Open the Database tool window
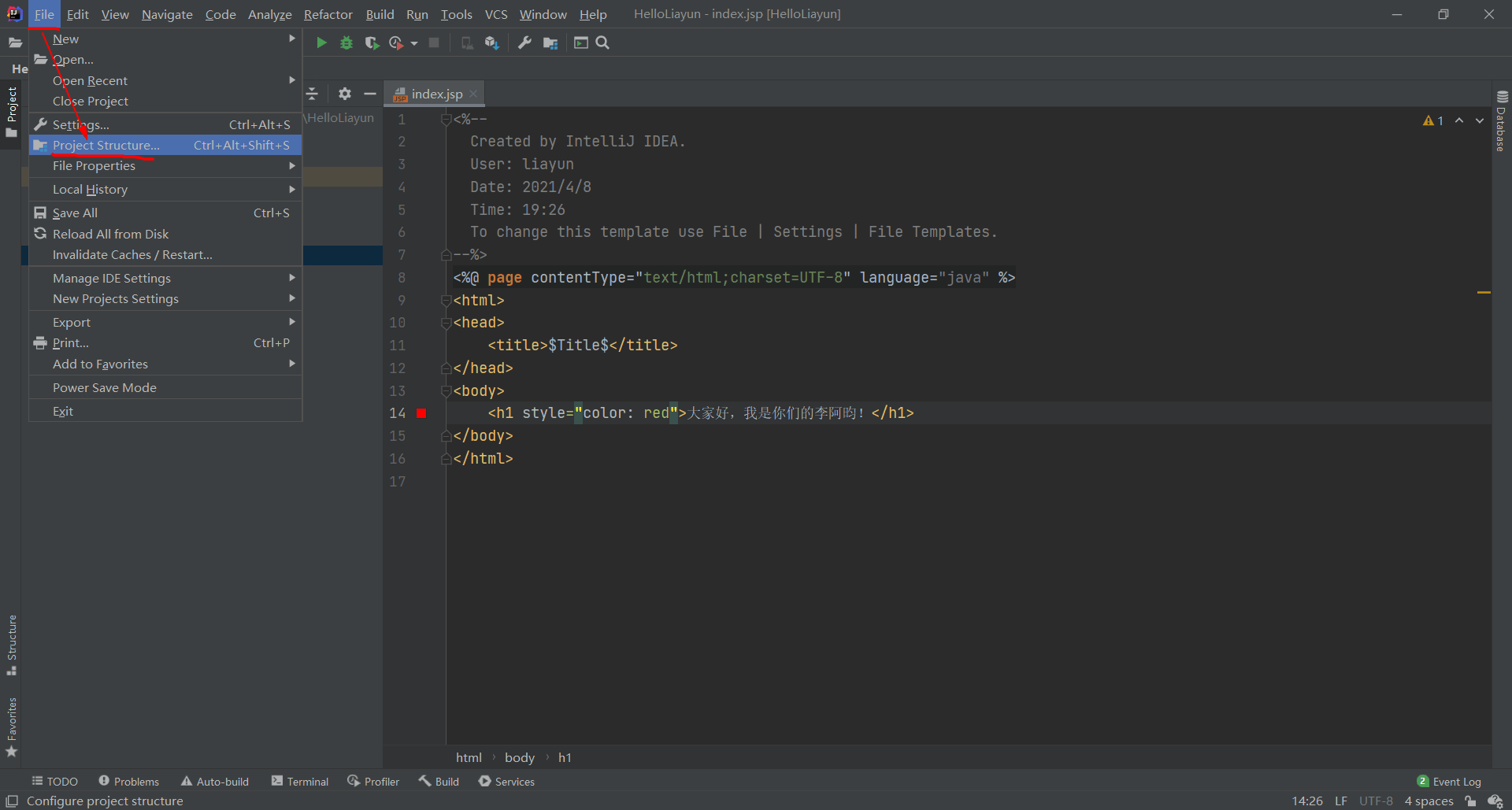1512x810 pixels. [1502, 120]
